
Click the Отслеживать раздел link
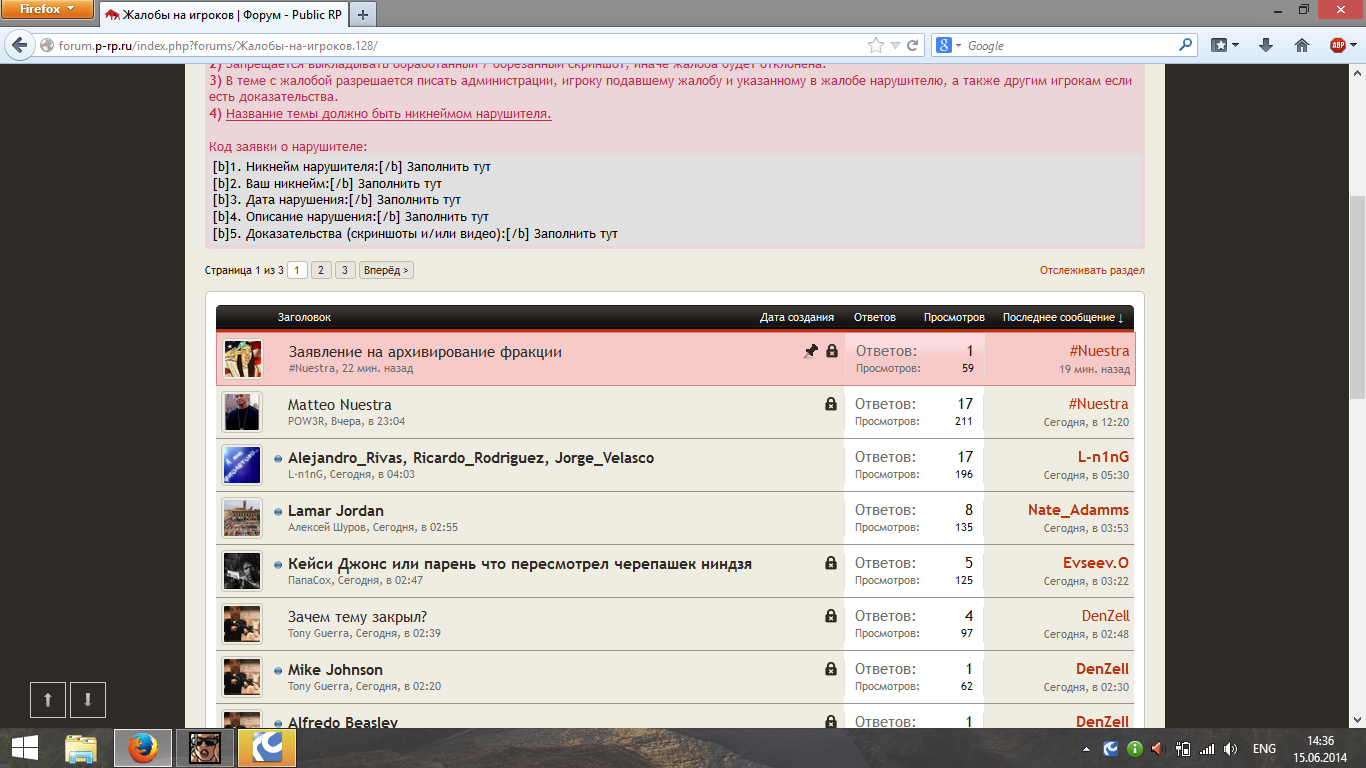coord(1092,270)
